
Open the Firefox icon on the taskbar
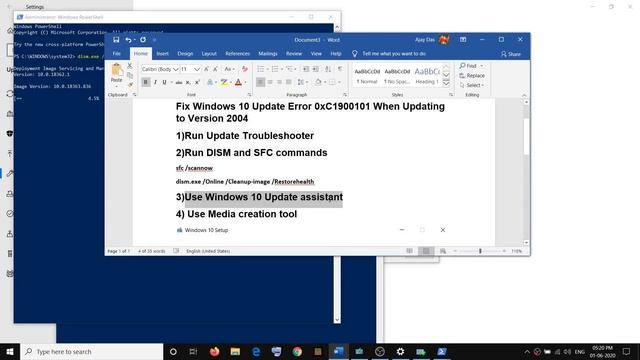click(214, 351)
